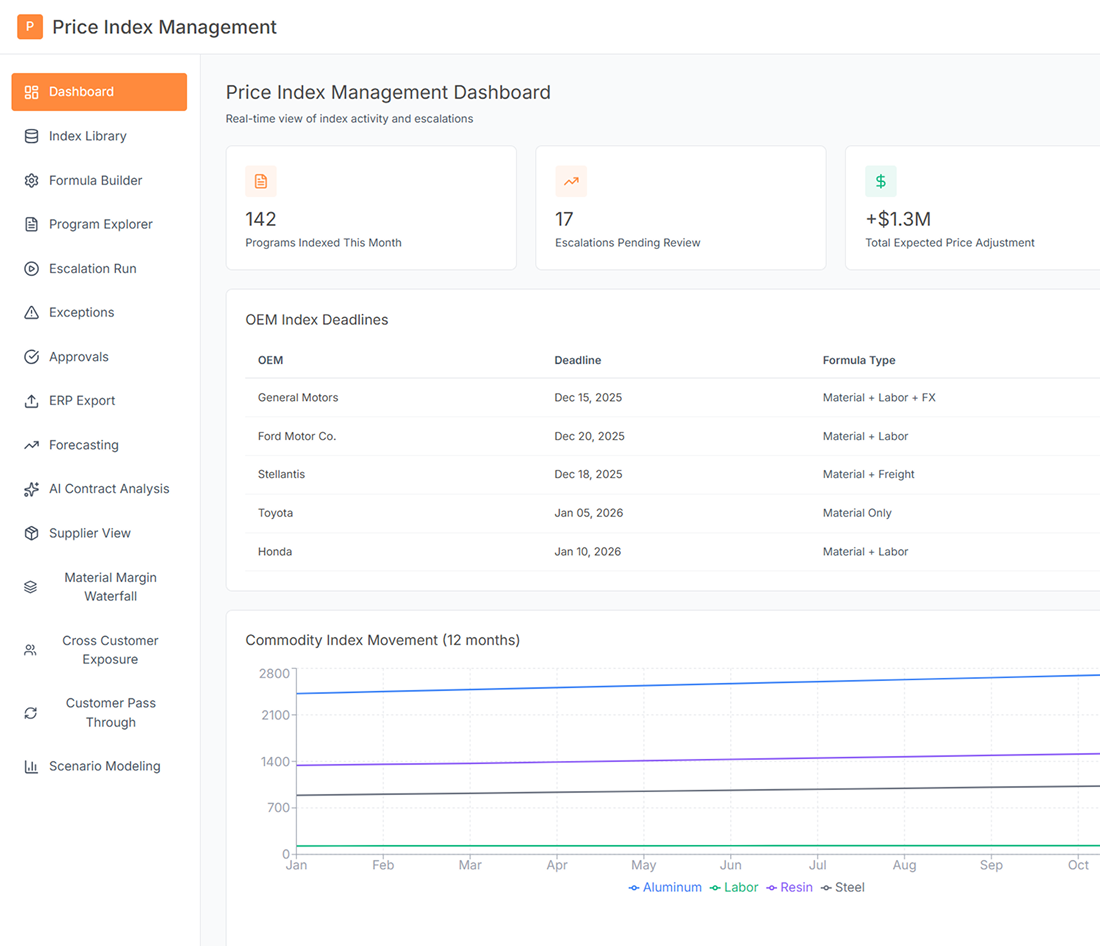Go to ERP Export
The height and width of the screenshot is (946, 1100).
(x=99, y=401)
